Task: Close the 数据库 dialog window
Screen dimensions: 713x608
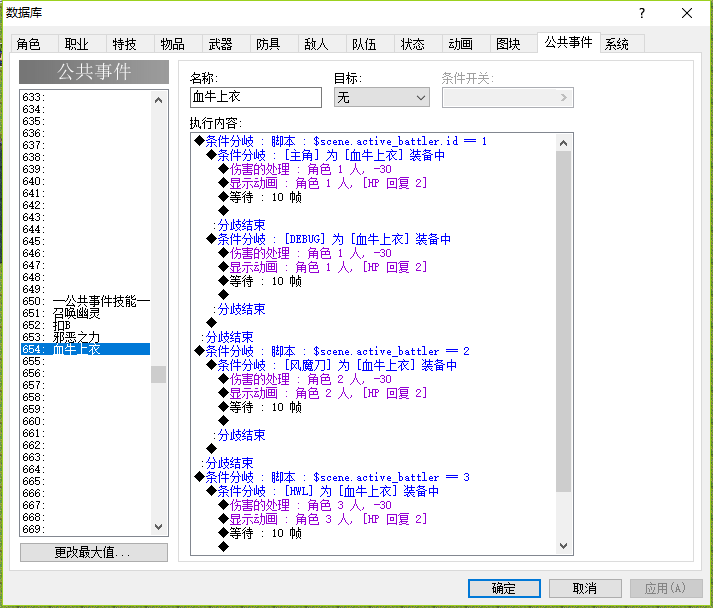Action: (x=687, y=13)
